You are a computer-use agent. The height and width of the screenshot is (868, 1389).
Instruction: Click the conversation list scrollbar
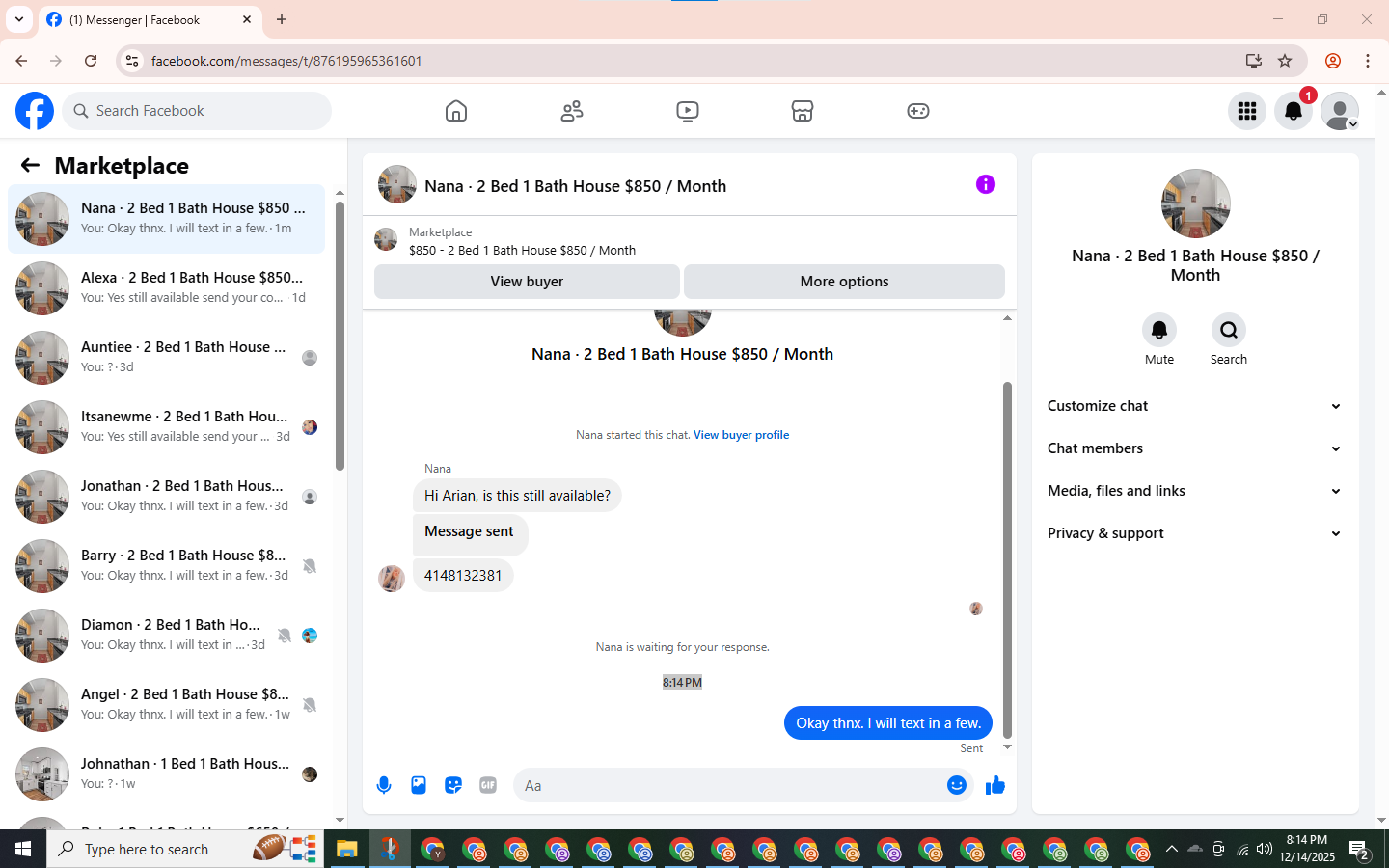(340, 336)
